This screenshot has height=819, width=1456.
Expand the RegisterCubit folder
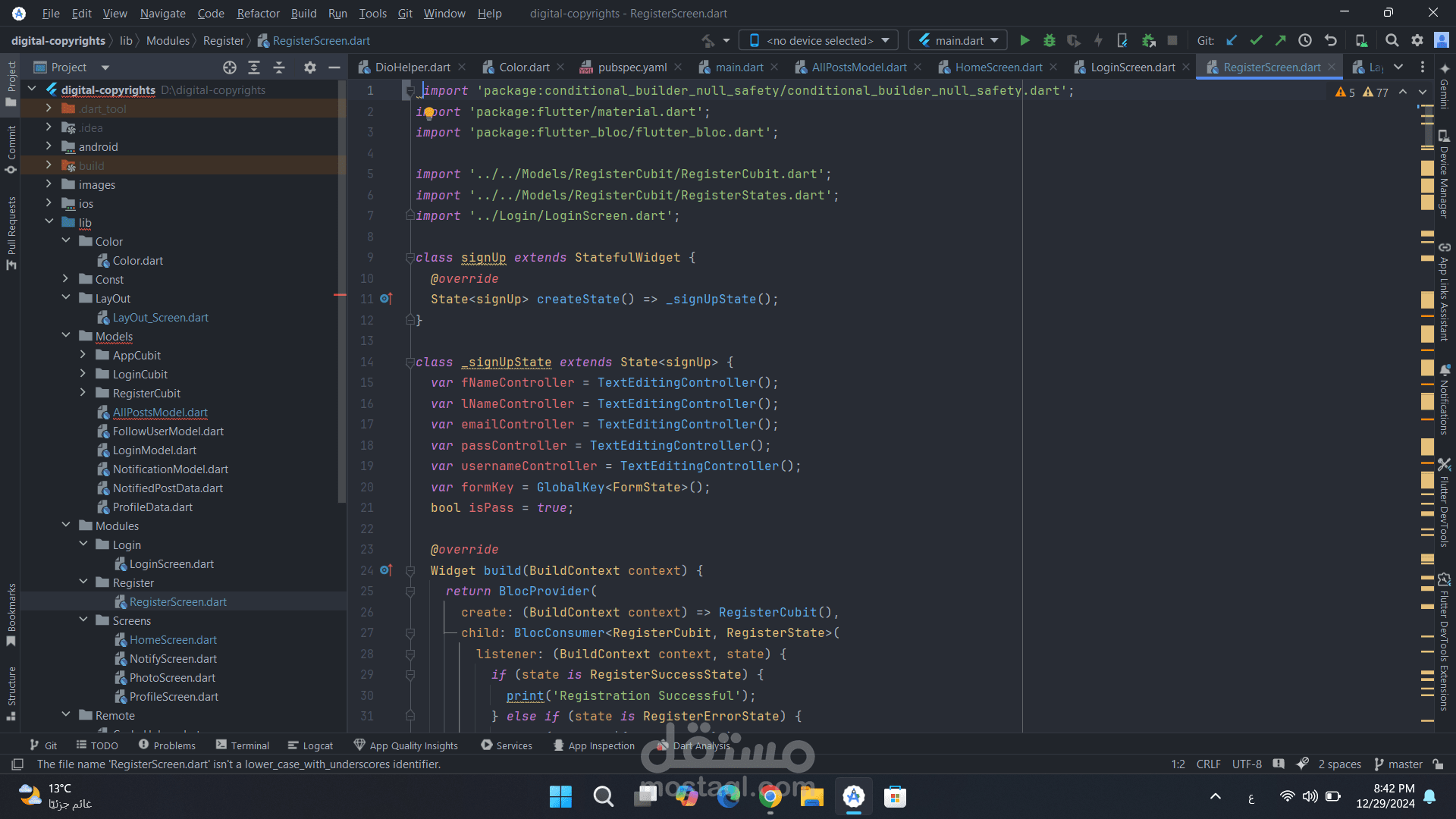[83, 393]
